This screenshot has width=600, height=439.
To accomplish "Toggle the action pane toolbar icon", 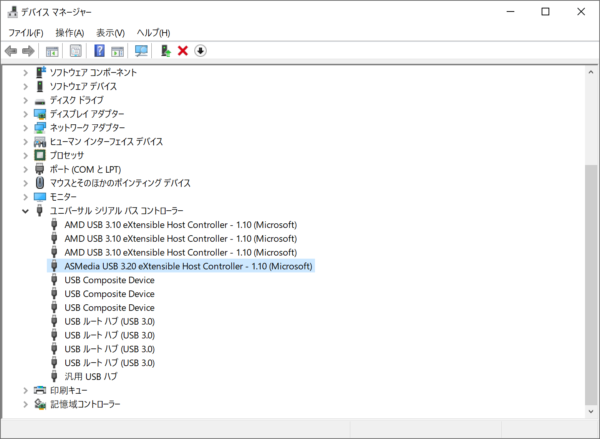I will click(x=117, y=51).
